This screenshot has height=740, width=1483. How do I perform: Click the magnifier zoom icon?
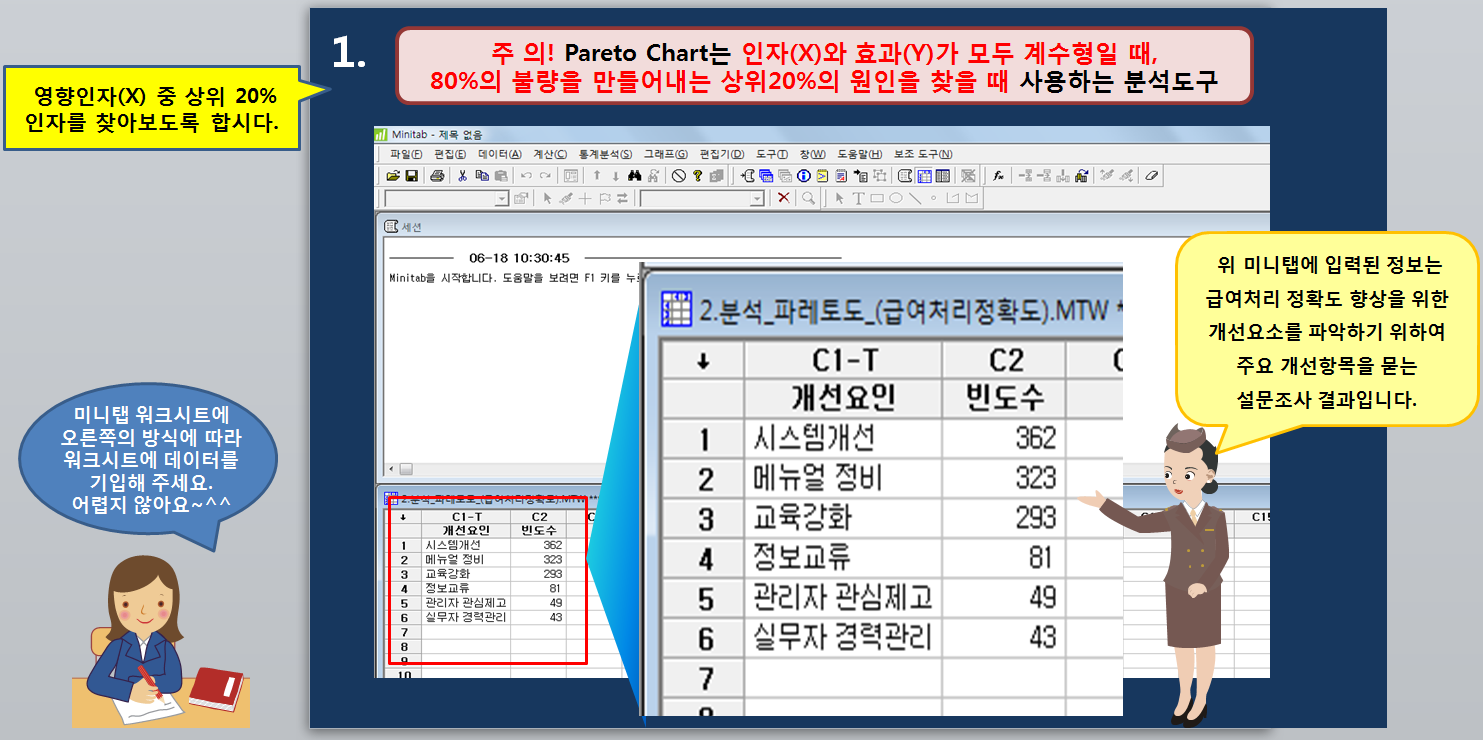[x=808, y=198]
